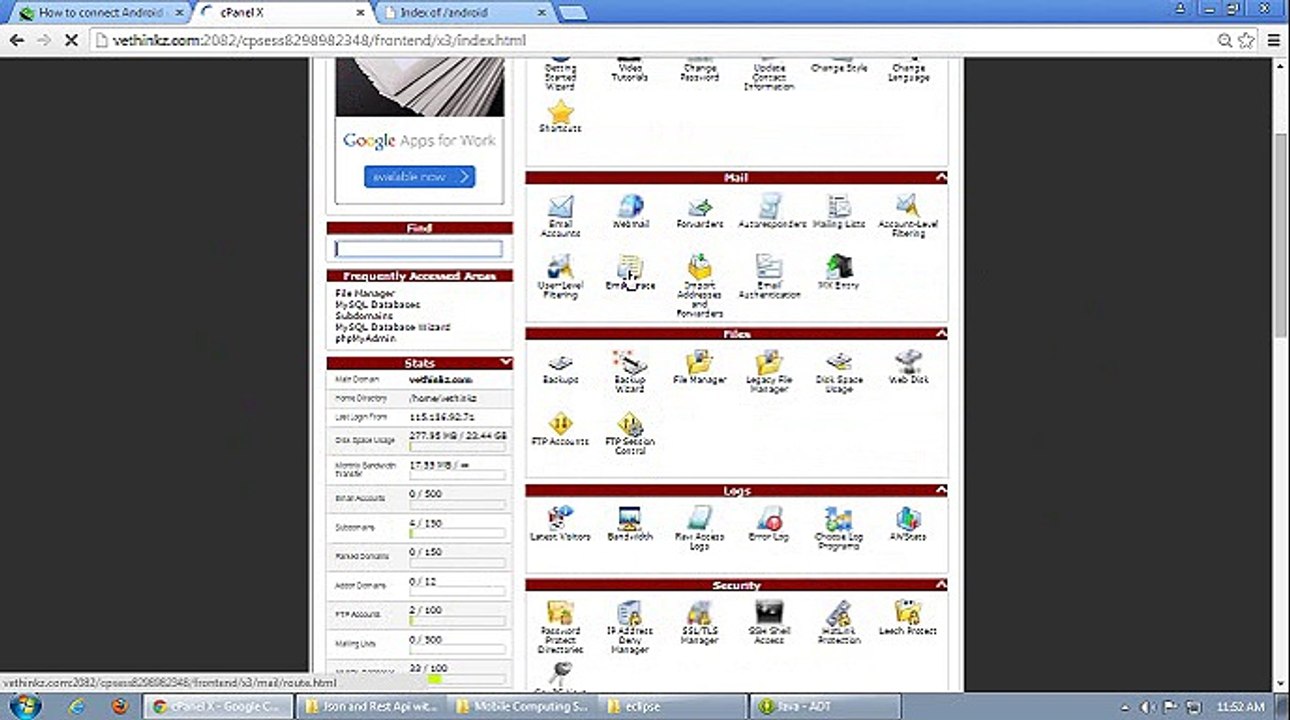Open Backups in Files section
This screenshot has width=1290, height=720.
560,368
